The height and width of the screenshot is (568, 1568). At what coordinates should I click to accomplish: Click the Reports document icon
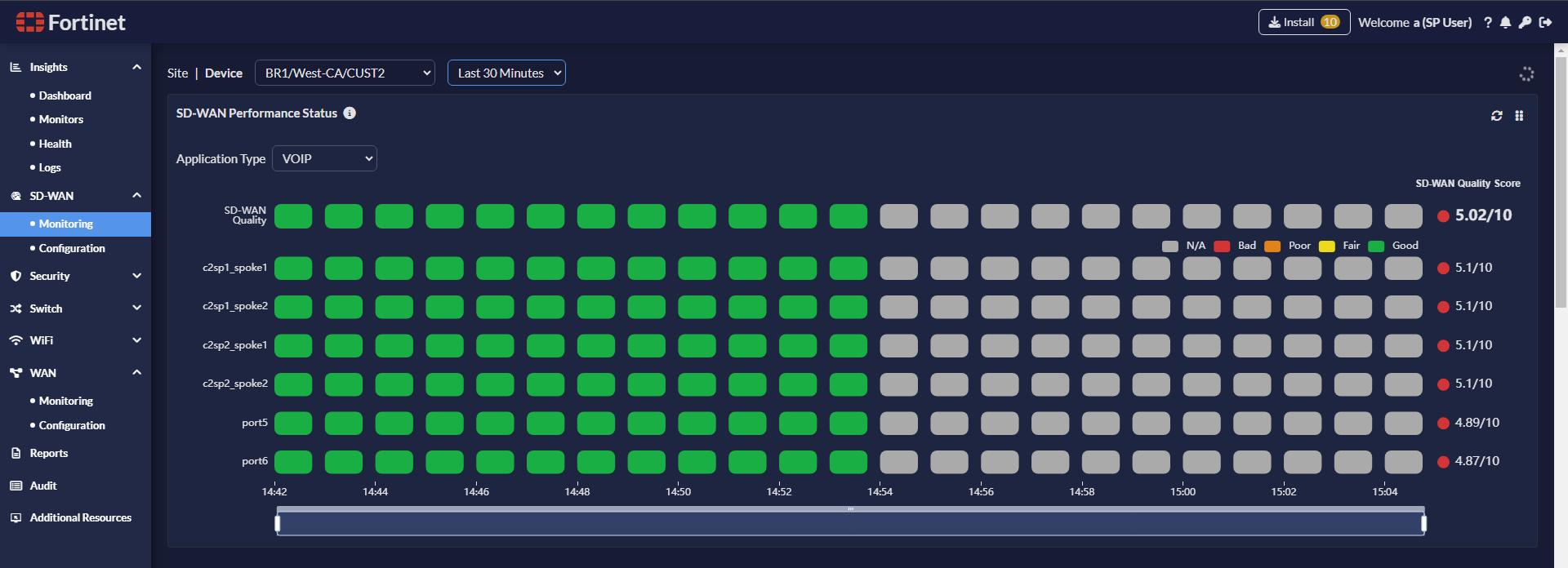16,453
